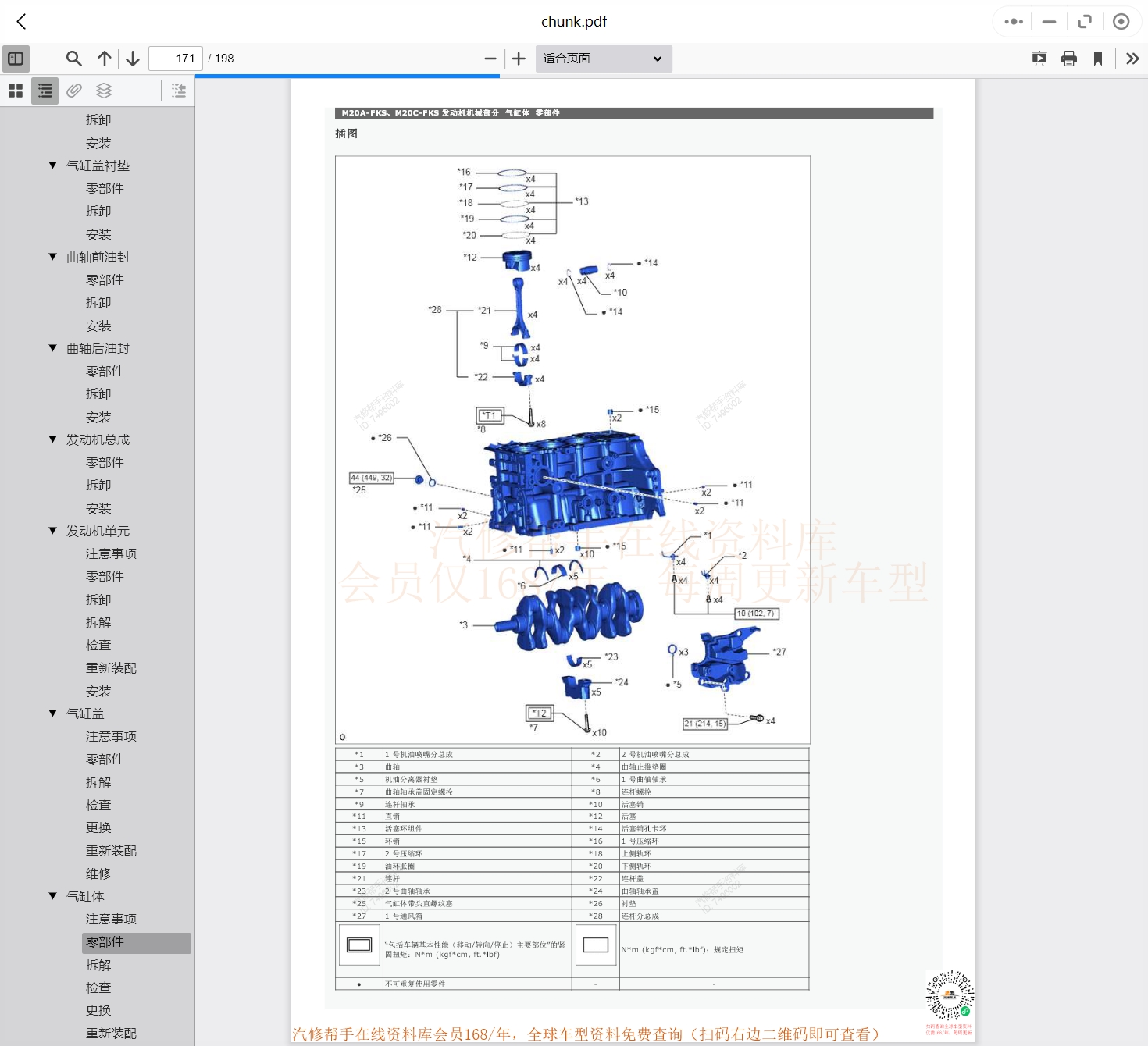Go to next page with down arrow

click(133, 59)
